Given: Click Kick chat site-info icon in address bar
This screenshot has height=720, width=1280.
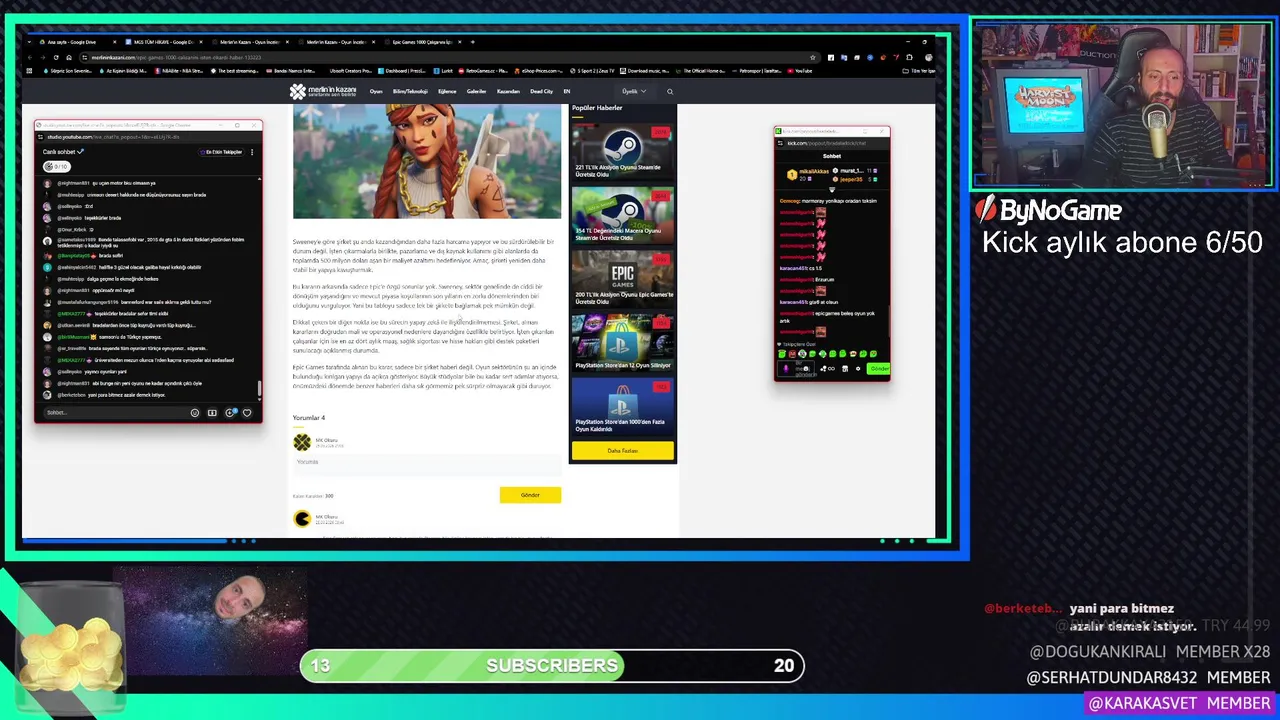Looking at the screenshot, I should coord(780,143).
